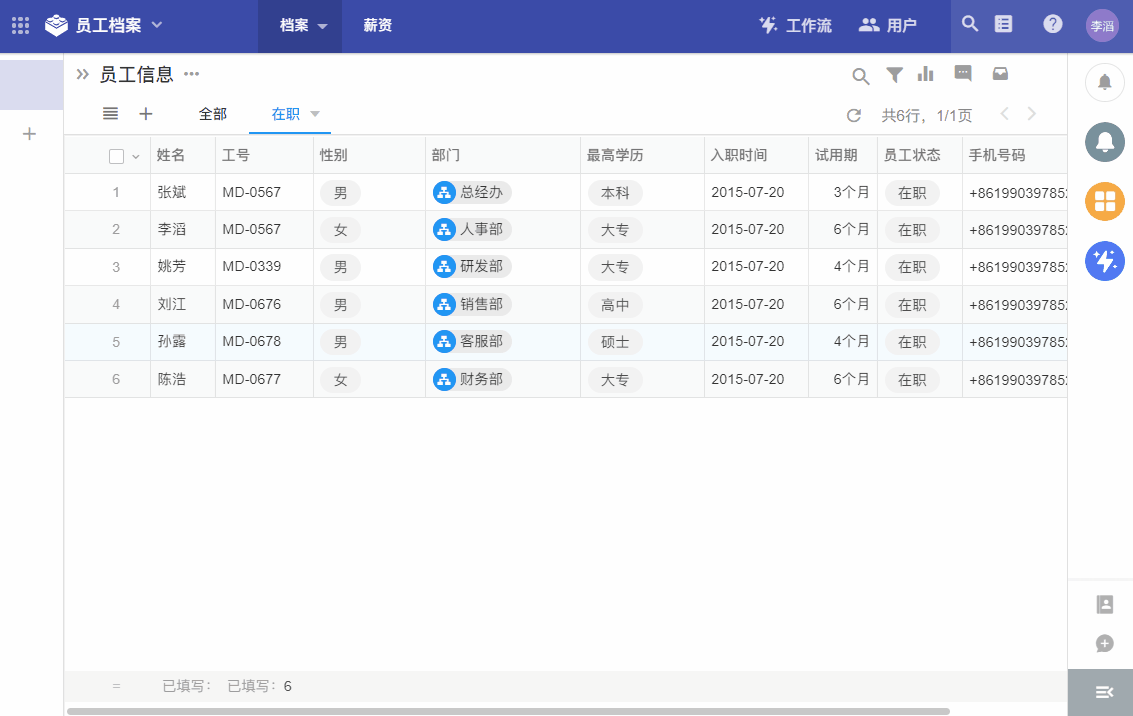Select the 全部 view tab

(x=213, y=114)
